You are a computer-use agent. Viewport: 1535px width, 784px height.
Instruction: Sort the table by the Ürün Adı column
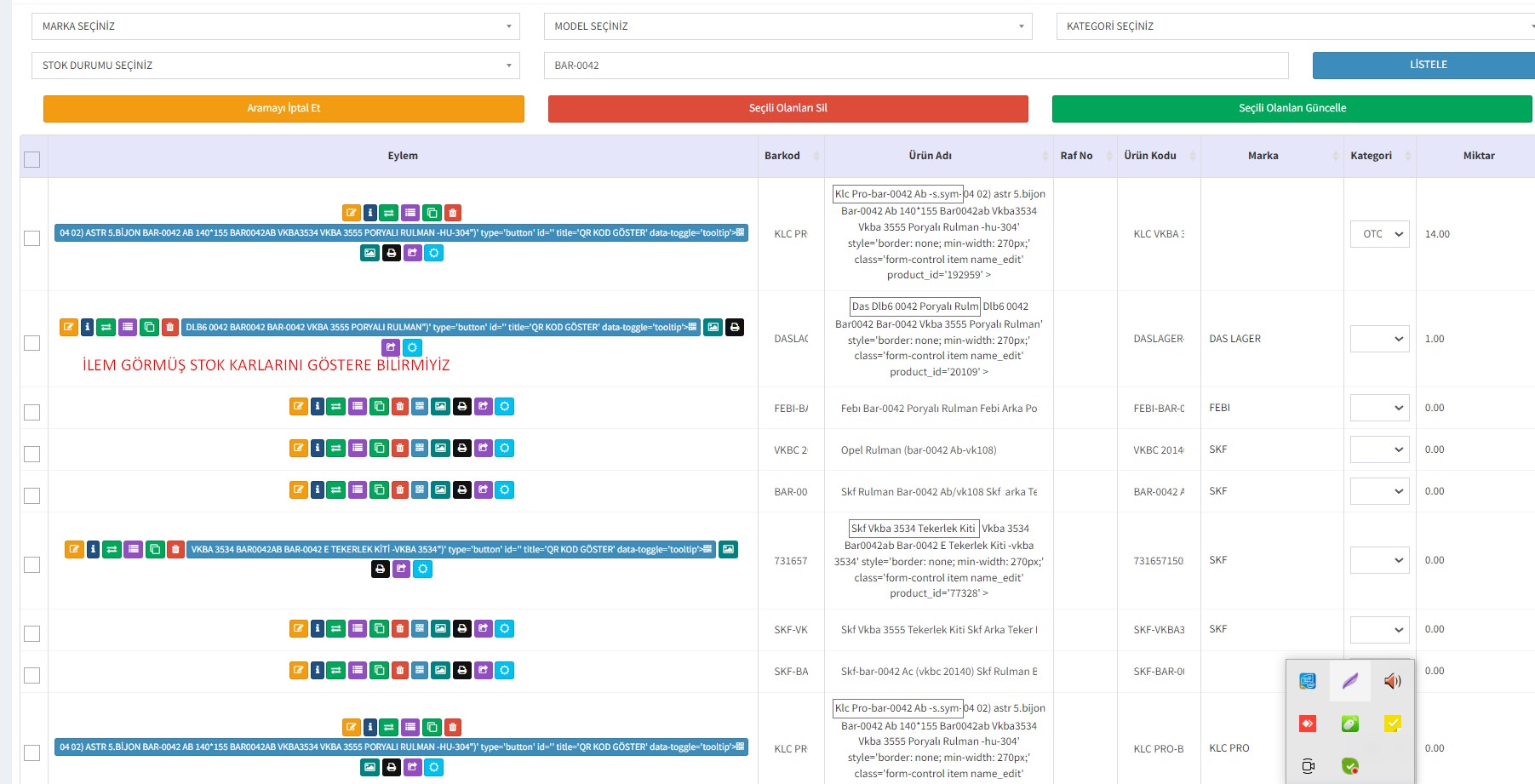[930, 156]
